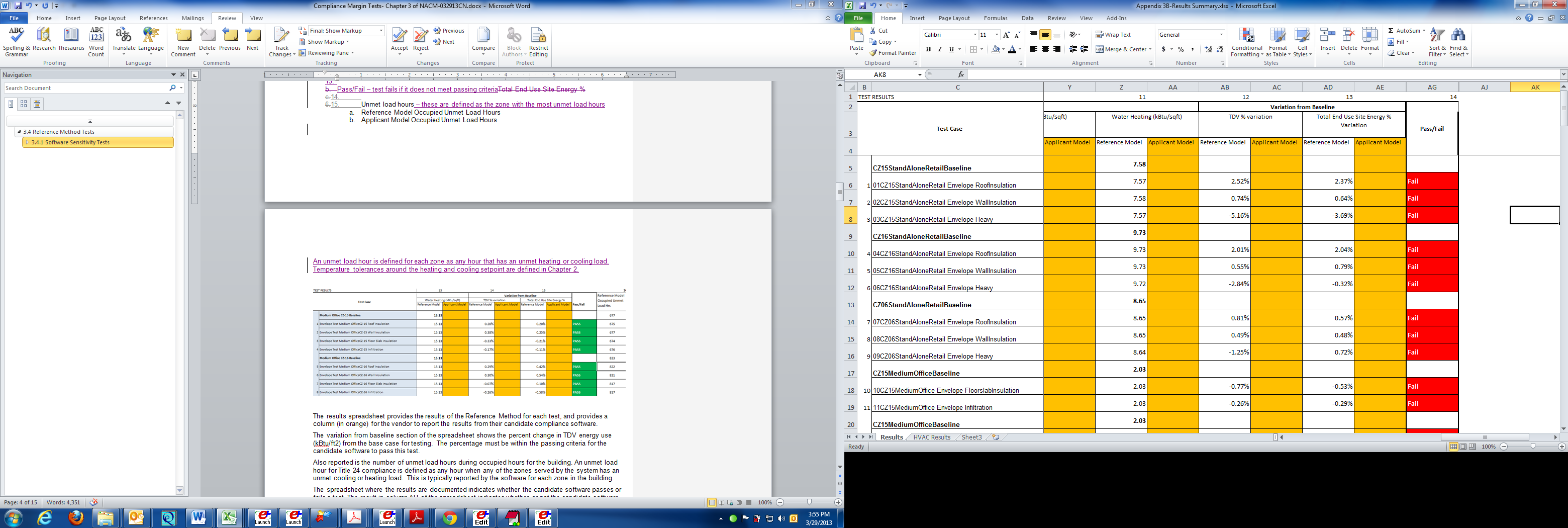Switch to the HVAC Results sheet
This screenshot has width=1568, height=528.
(x=931, y=437)
